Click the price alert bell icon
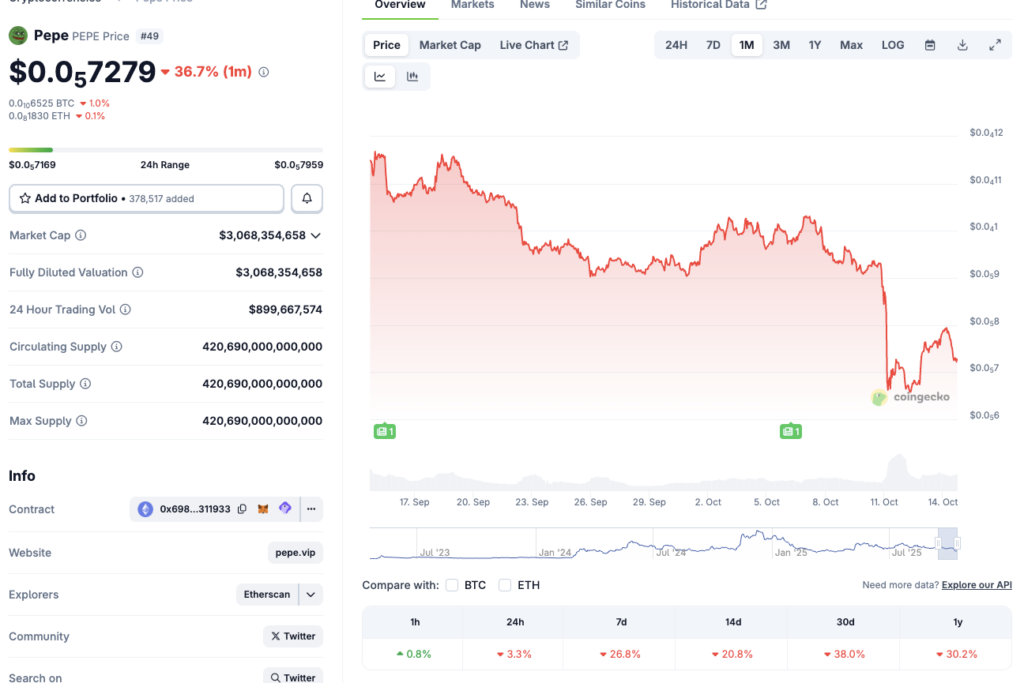 [x=307, y=199]
